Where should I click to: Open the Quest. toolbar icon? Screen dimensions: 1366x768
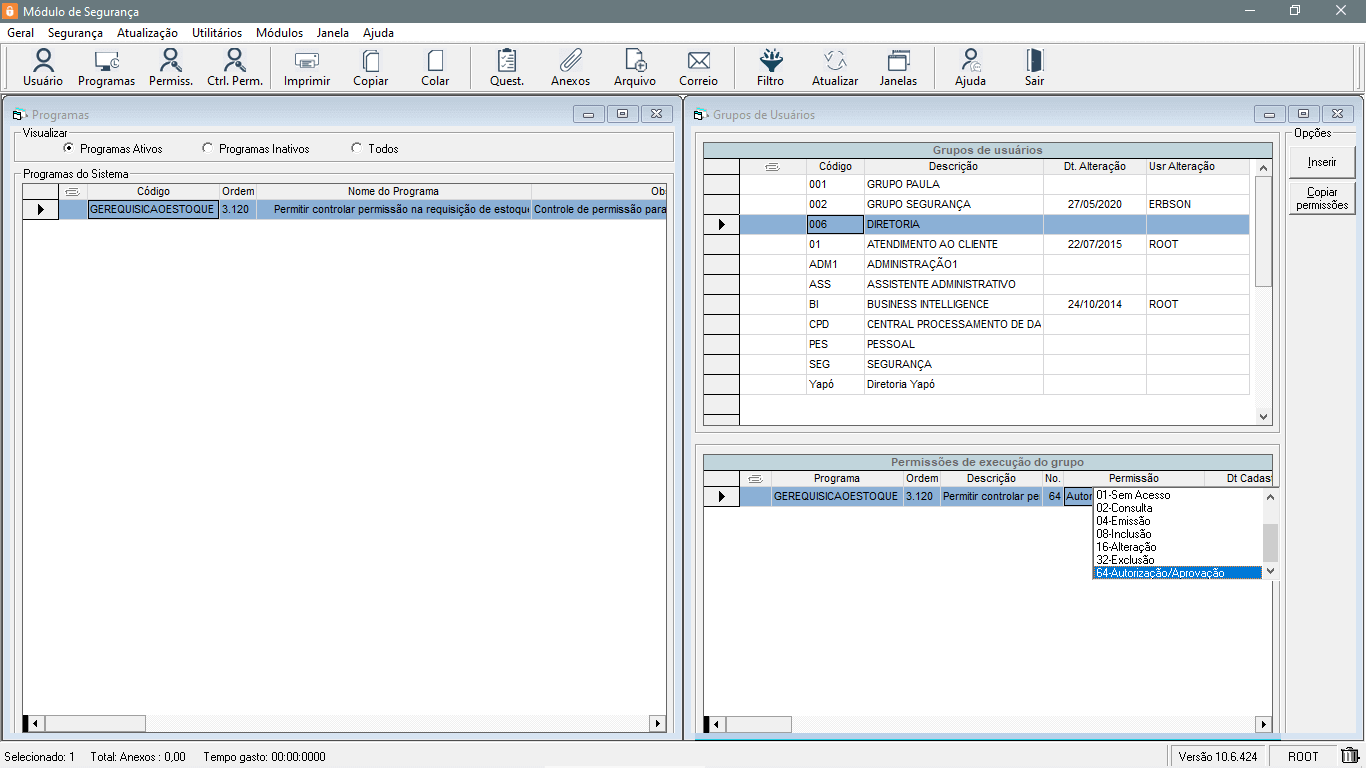507,68
